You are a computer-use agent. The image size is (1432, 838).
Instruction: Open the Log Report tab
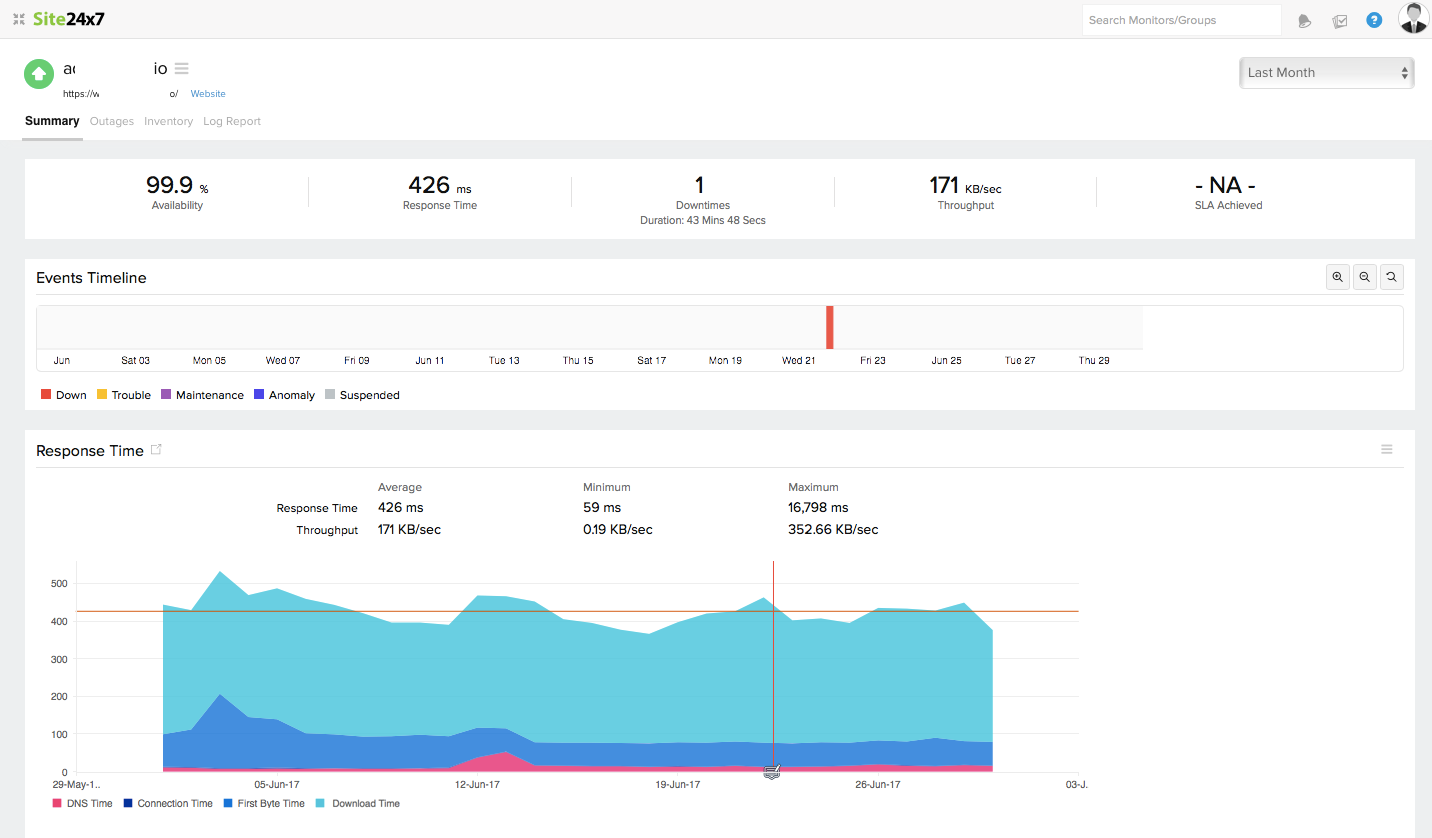pos(231,121)
